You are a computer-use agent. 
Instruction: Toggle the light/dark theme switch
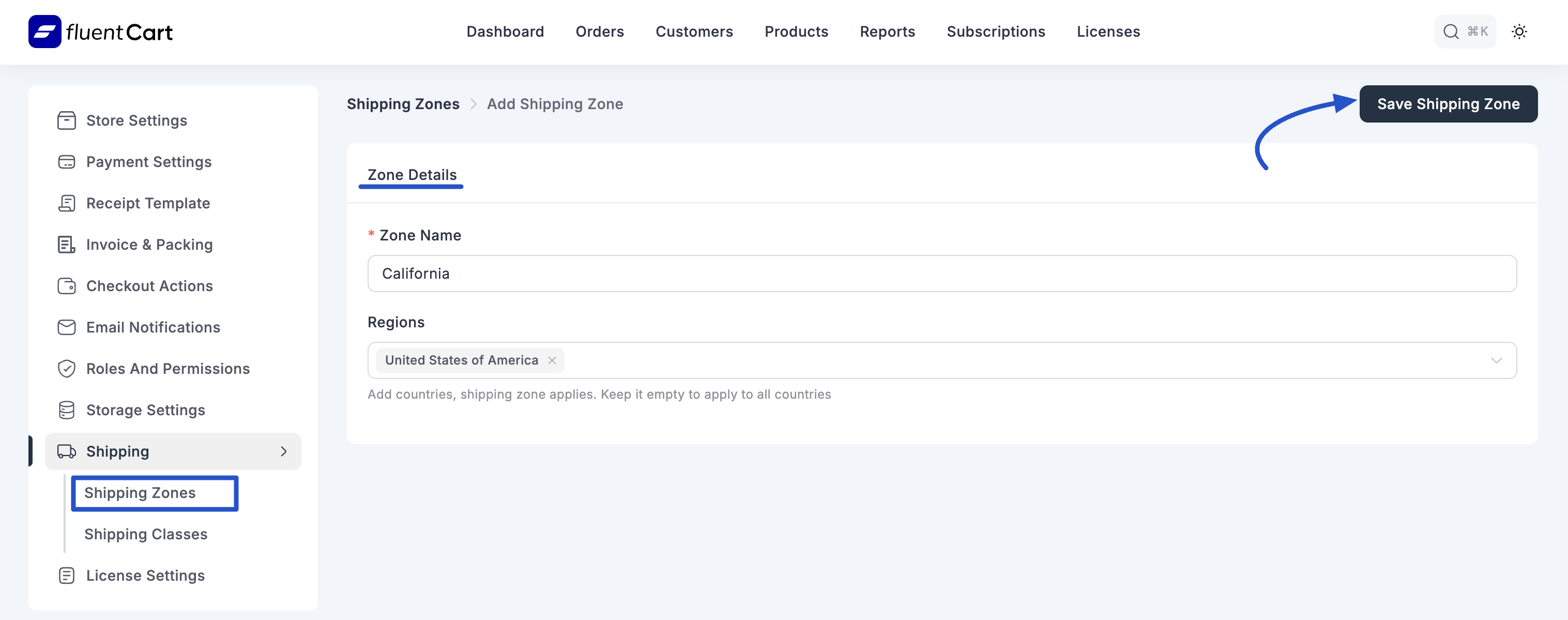(1520, 31)
